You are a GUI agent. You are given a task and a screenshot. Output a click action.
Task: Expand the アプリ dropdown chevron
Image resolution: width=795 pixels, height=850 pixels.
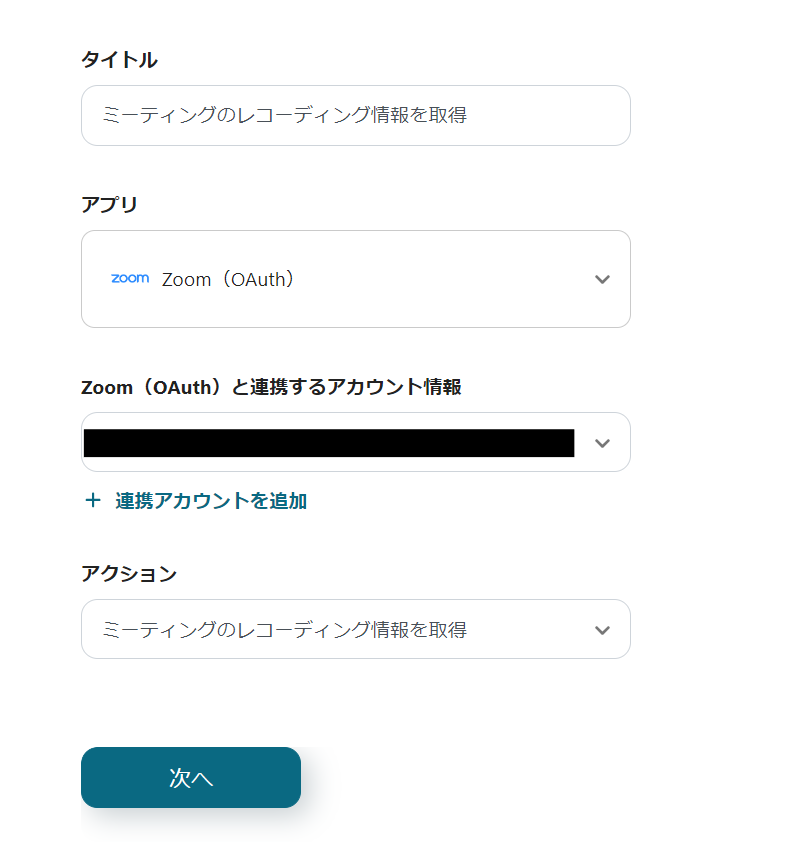pyautogui.click(x=602, y=280)
